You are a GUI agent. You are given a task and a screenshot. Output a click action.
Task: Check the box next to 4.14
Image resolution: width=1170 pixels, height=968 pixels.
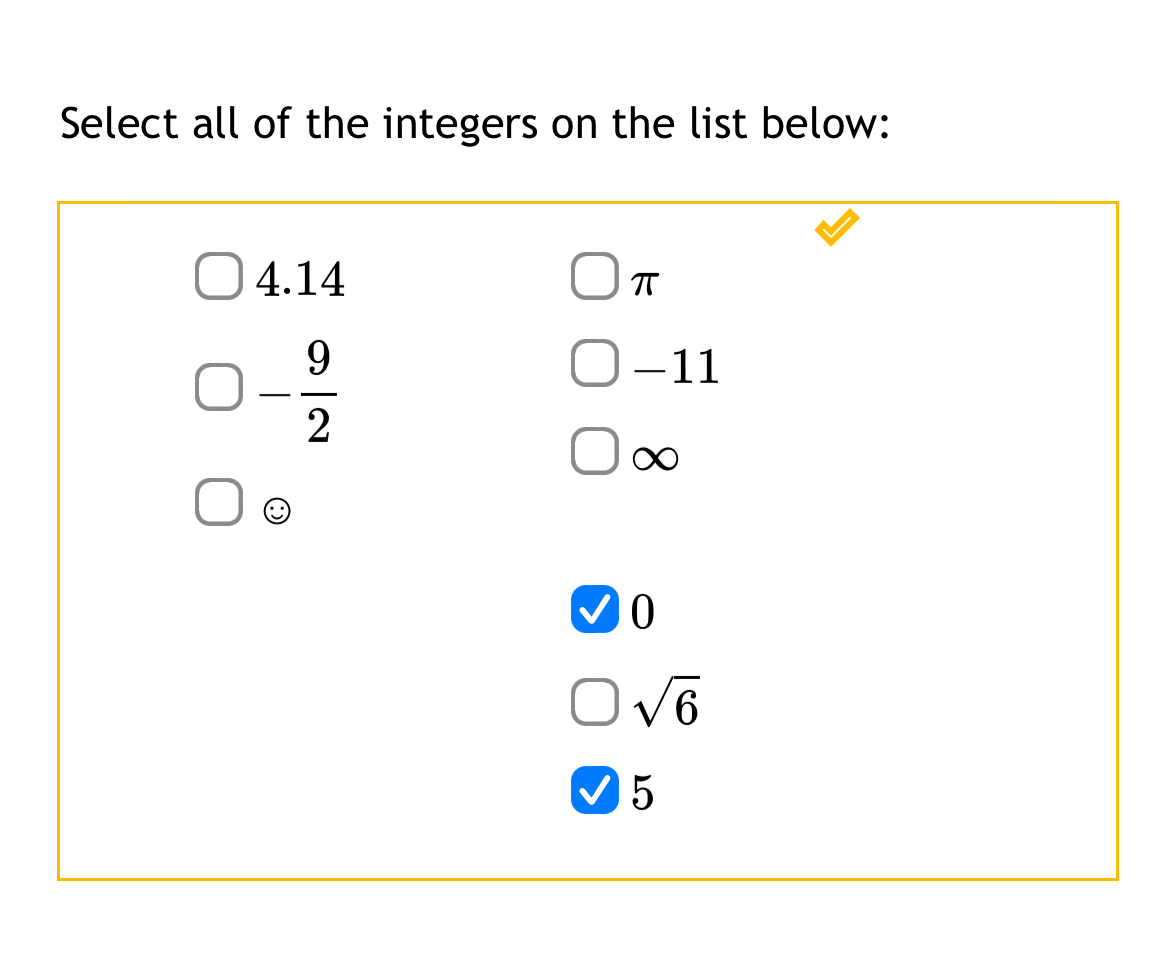click(217, 277)
